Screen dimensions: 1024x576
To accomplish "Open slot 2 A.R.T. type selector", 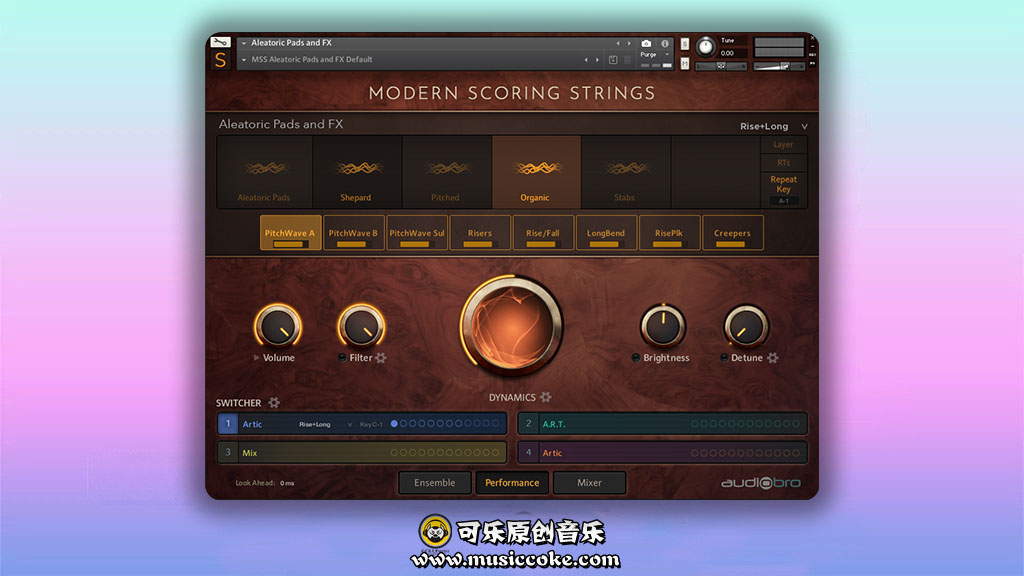I will 554,424.
